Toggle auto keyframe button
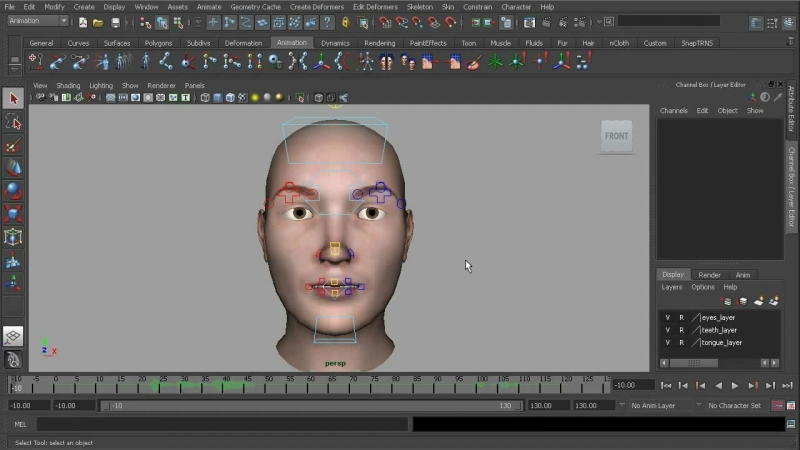 click(777, 406)
